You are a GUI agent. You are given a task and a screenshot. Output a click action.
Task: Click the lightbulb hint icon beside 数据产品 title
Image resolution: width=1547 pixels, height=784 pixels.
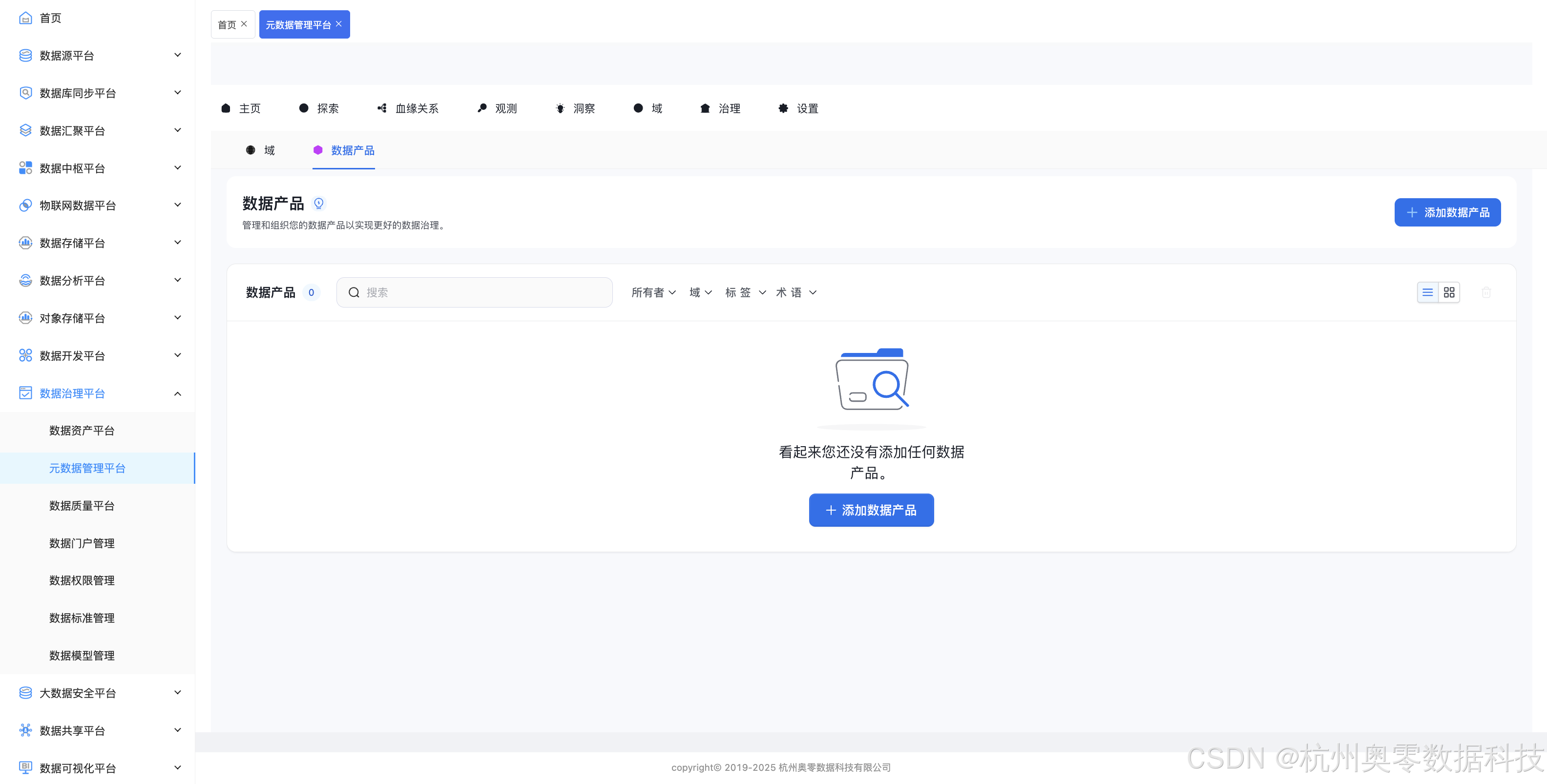pyautogui.click(x=319, y=203)
